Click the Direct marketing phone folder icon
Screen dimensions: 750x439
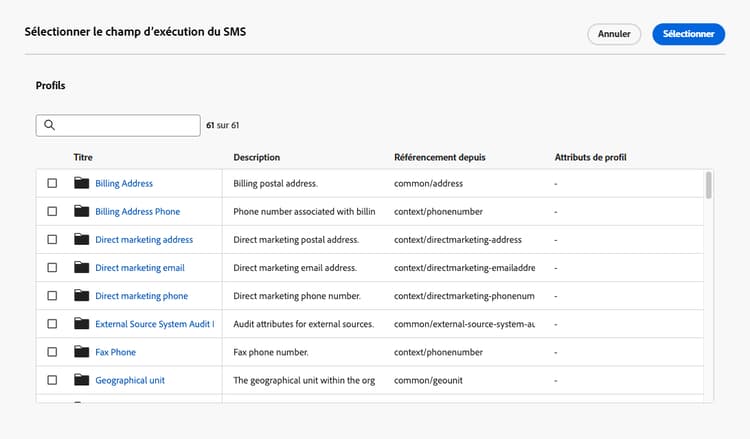tap(81, 295)
